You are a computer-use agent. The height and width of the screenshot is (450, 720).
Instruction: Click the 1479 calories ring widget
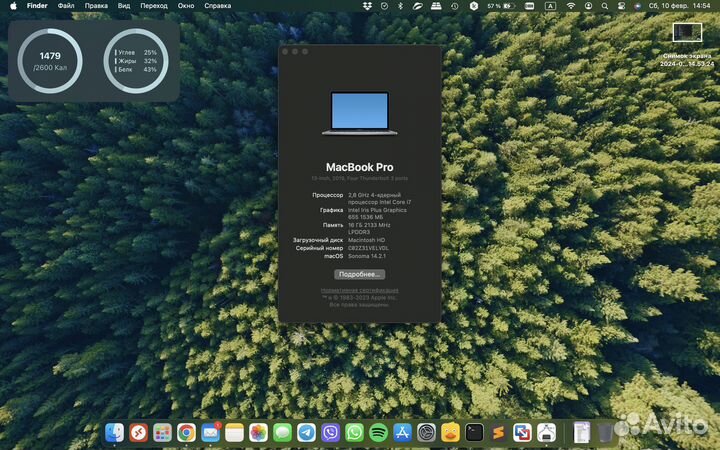pyautogui.click(x=50, y=61)
